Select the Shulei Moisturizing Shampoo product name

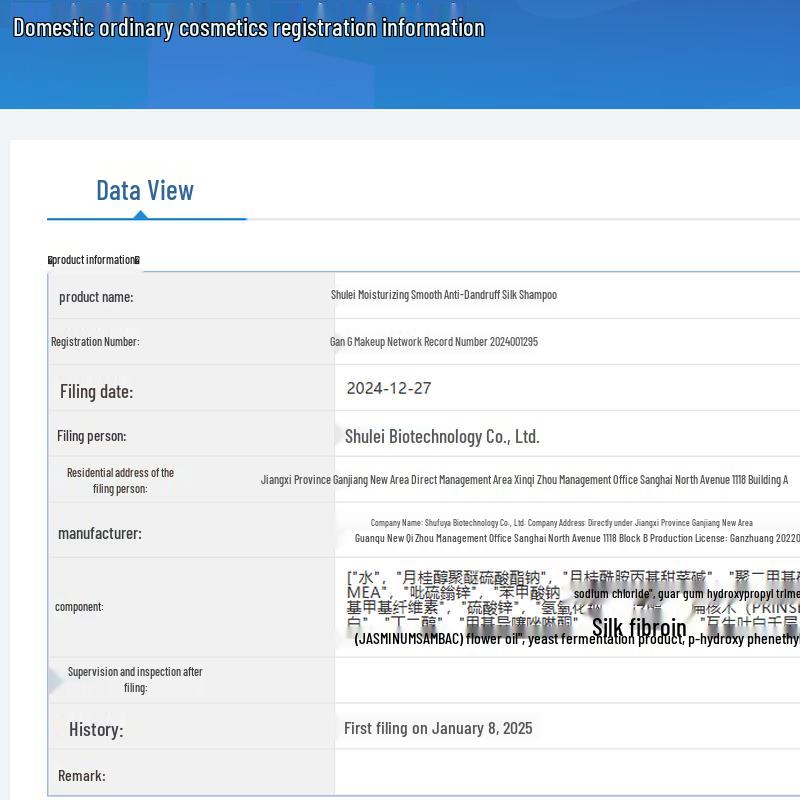(443, 295)
